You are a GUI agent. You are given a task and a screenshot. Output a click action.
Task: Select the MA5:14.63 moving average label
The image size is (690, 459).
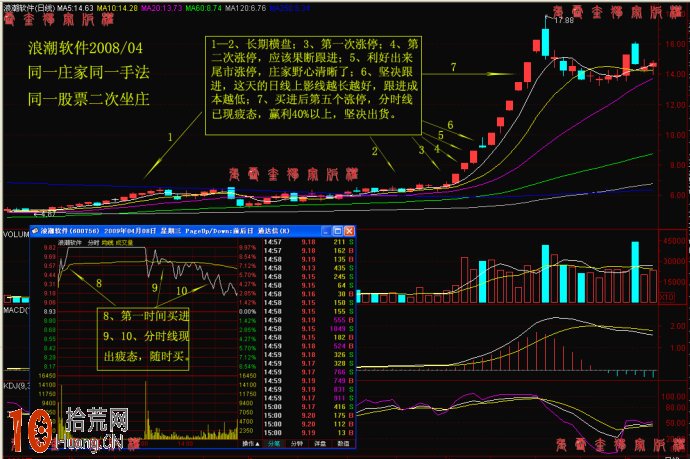pos(75,8)
